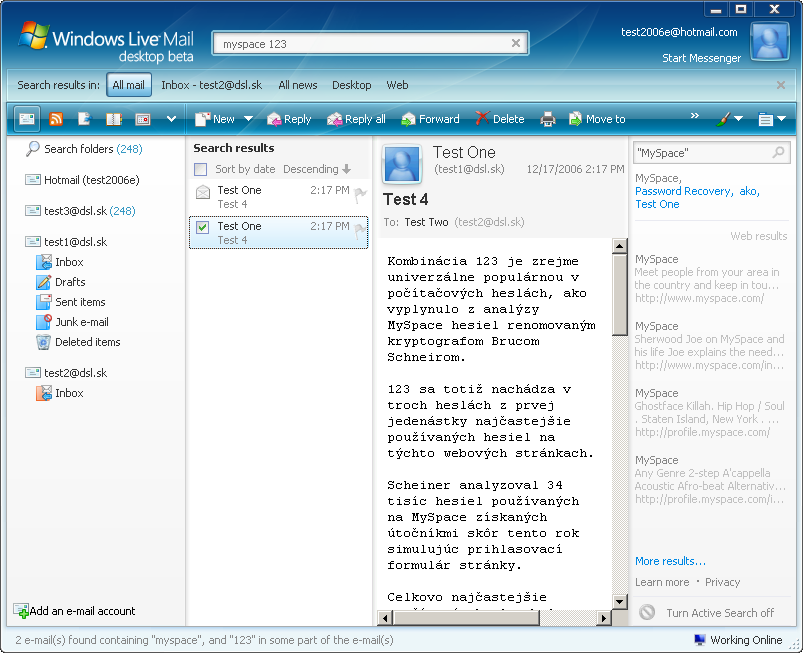Collapse the test1@dsl.sk account
The image size is (803, 653).
pyautogui.click(x=66, y=242)
